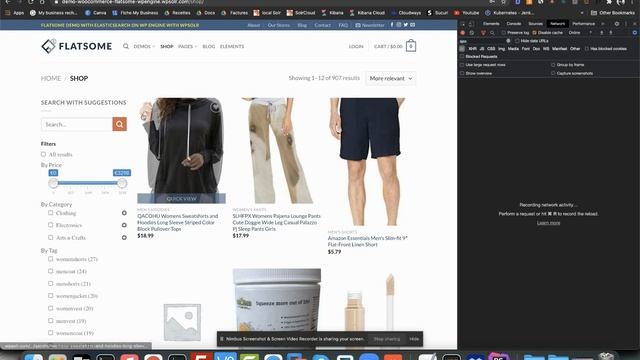Viewport: 640px width, 360px height.
Task: Open the Youtube bookmark
Action: click(467, 13)
